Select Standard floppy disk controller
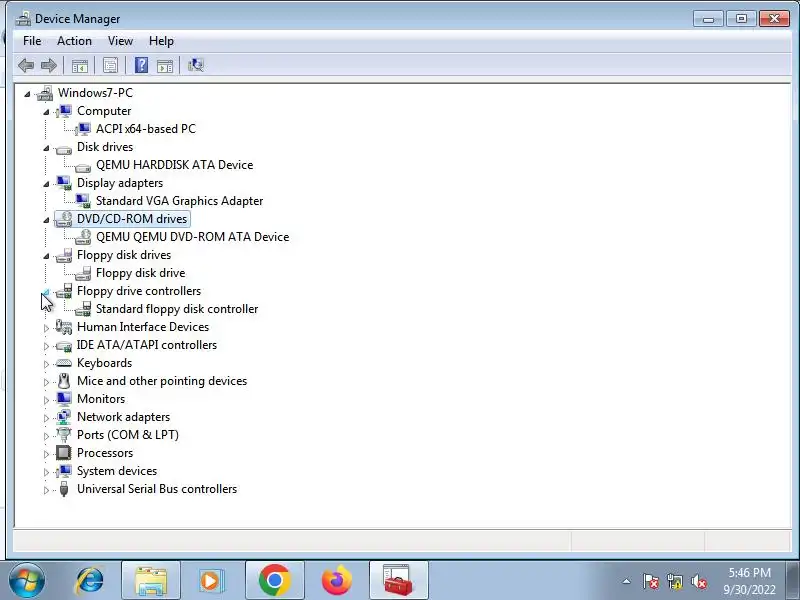This screenshot has width=800, height=600. 177,309
